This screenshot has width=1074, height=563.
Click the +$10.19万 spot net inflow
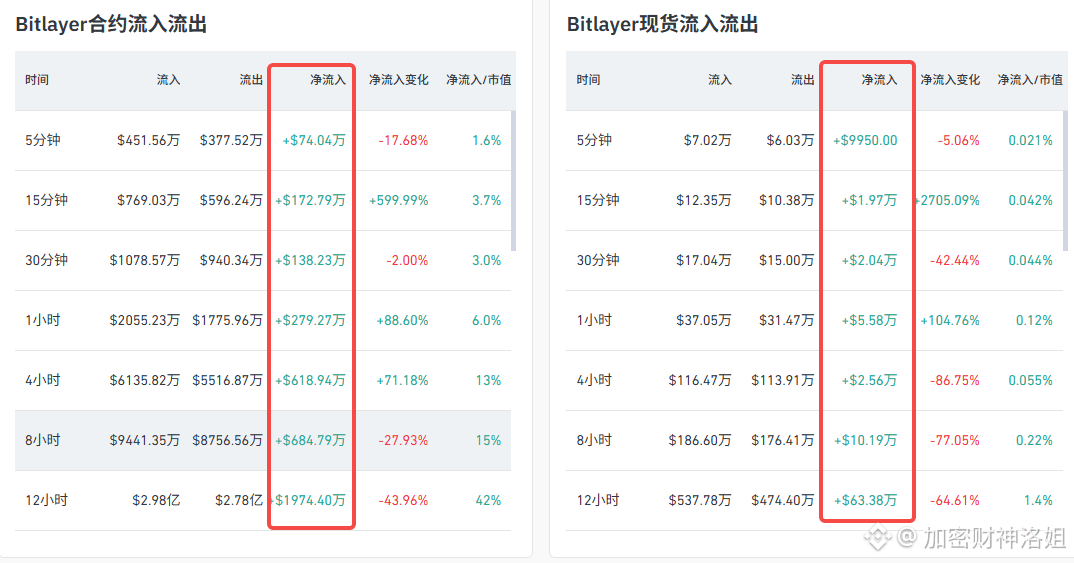click(x=865, y=440)
